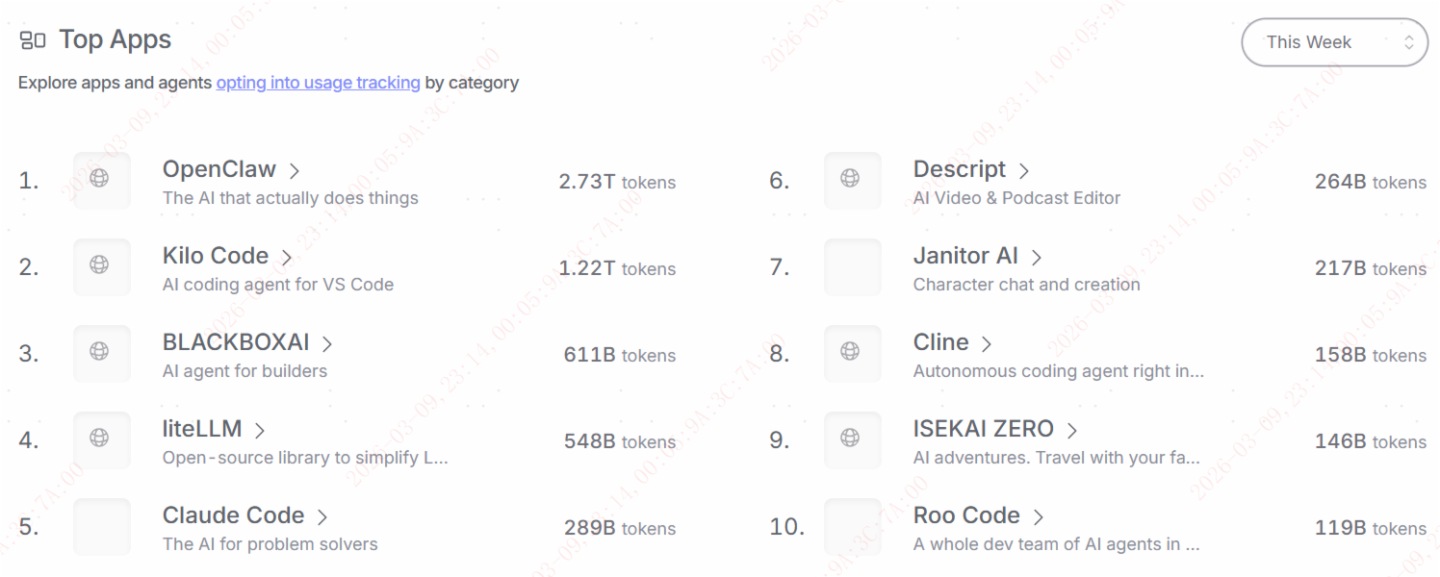1440x577 pixels.
Task: Click the ISEKAI ZERO globe icon
Action: point(850,438)
